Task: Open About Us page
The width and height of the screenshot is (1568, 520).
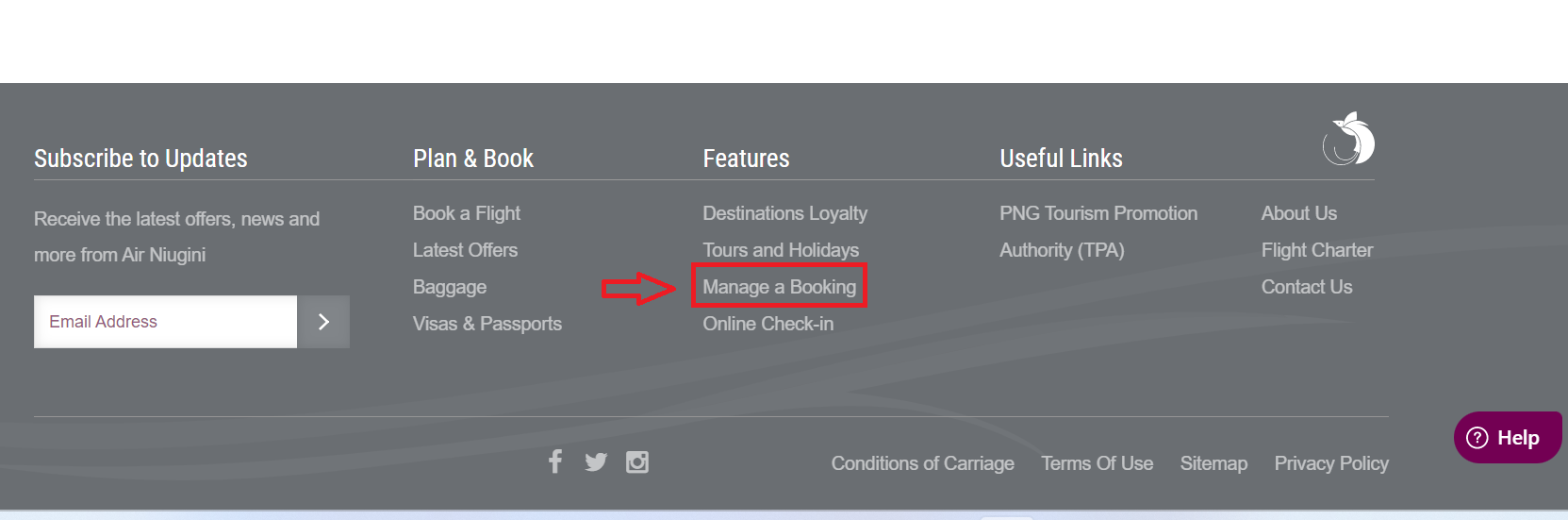Action: point(1299,213)
